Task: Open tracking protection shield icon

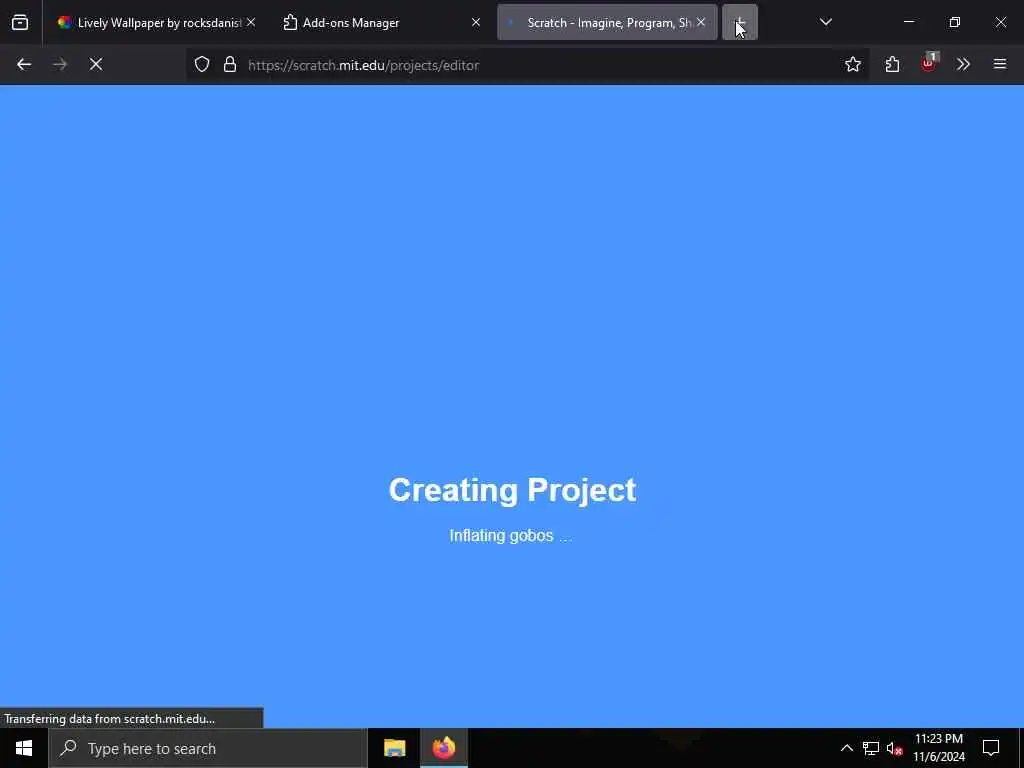Action: (x=202, y=65)
